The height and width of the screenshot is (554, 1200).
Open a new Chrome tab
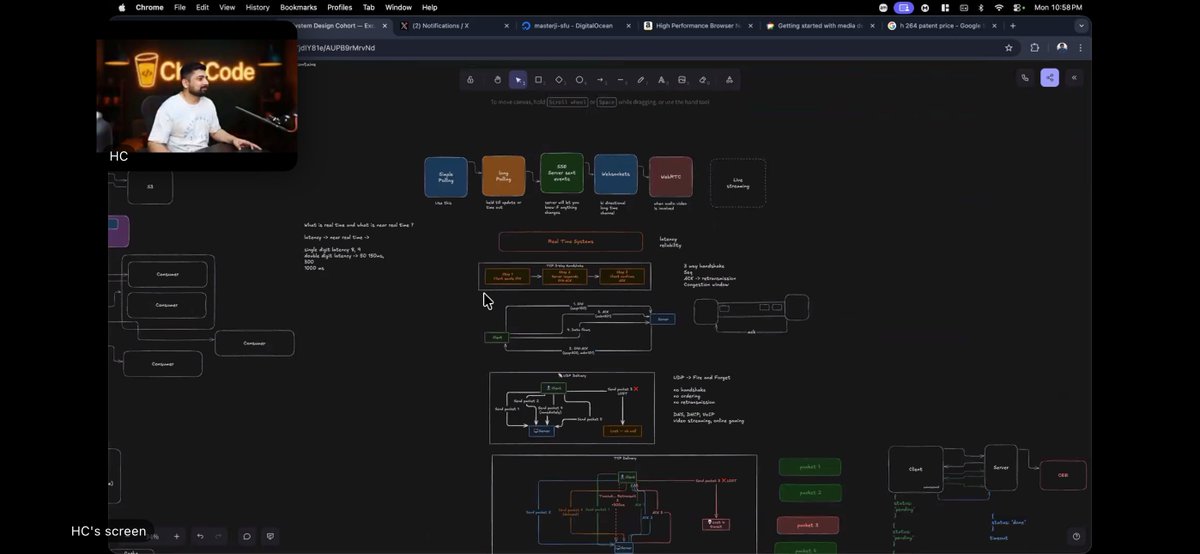[1013, 26]
